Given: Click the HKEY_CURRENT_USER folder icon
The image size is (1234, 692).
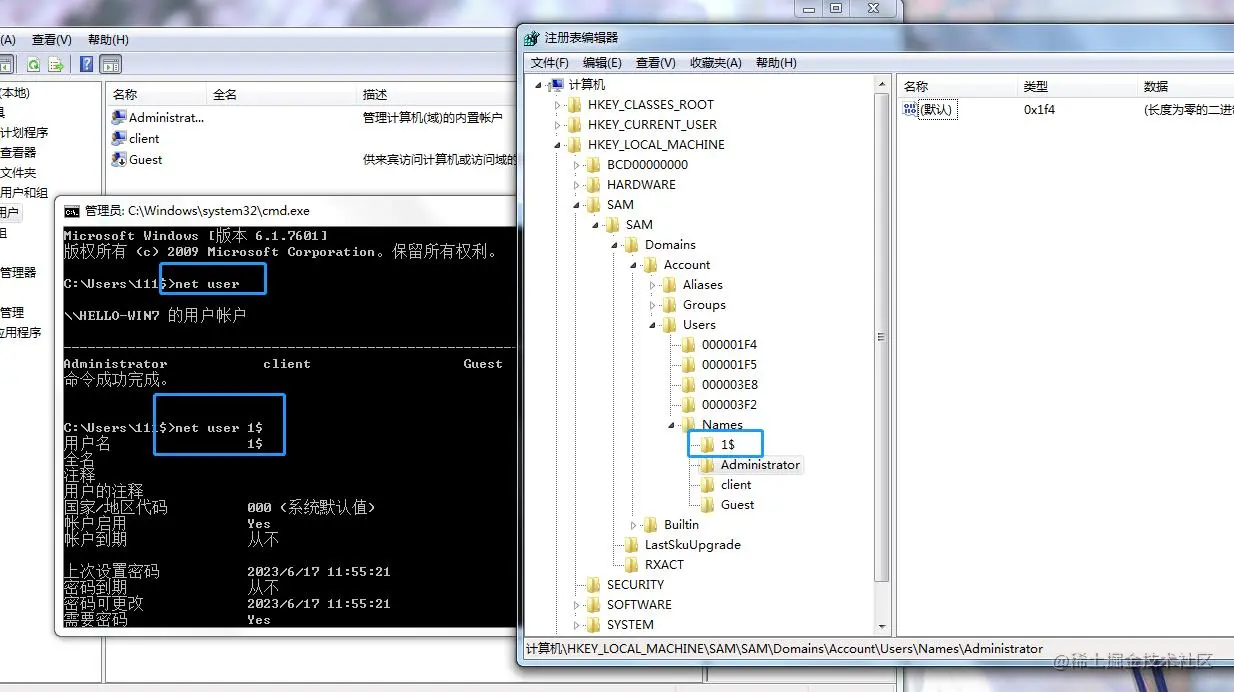Looking at the screenshot, I should click(x=575, y=125).
